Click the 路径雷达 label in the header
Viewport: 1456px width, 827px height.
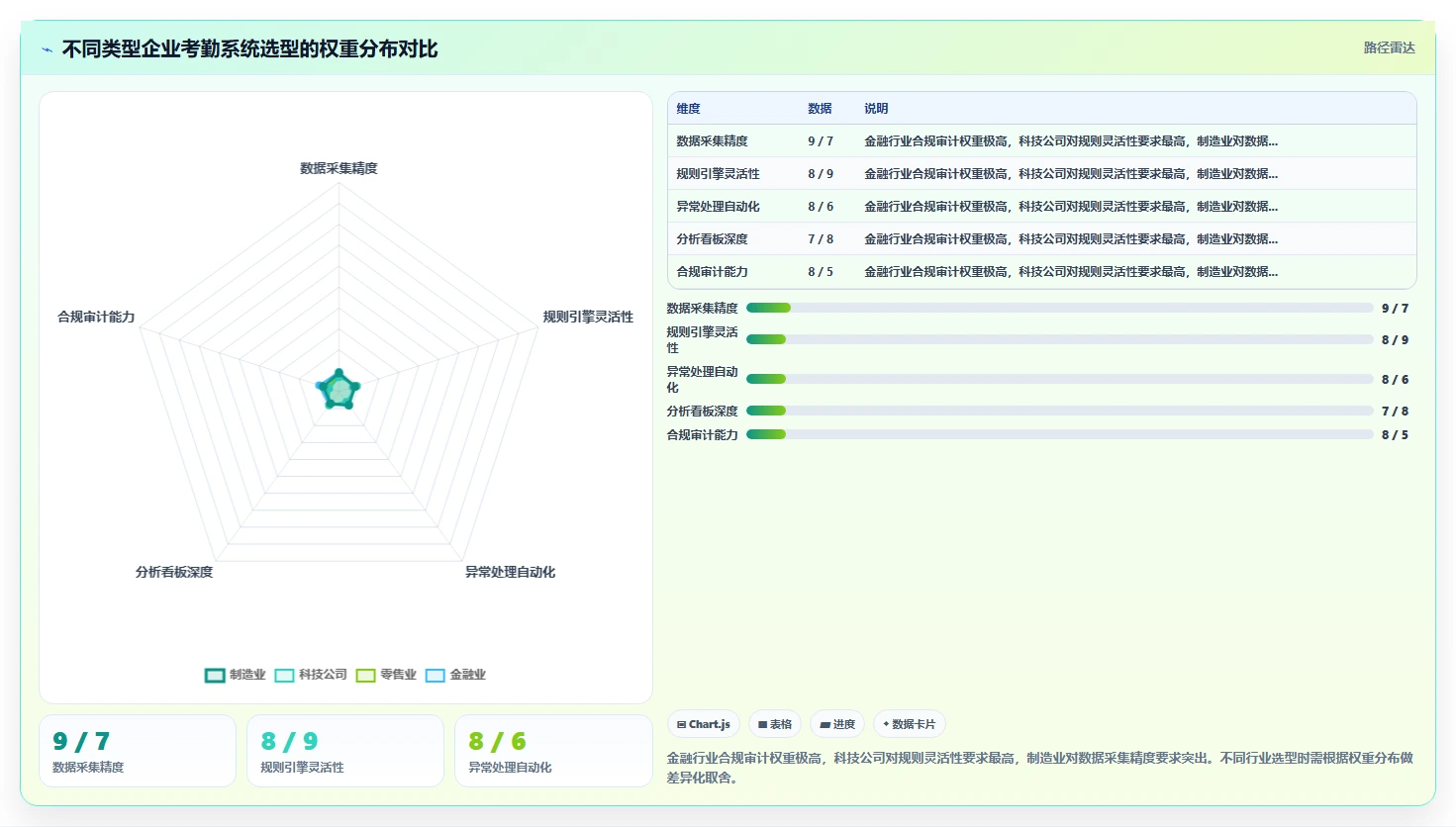(x=1390, y=47)
